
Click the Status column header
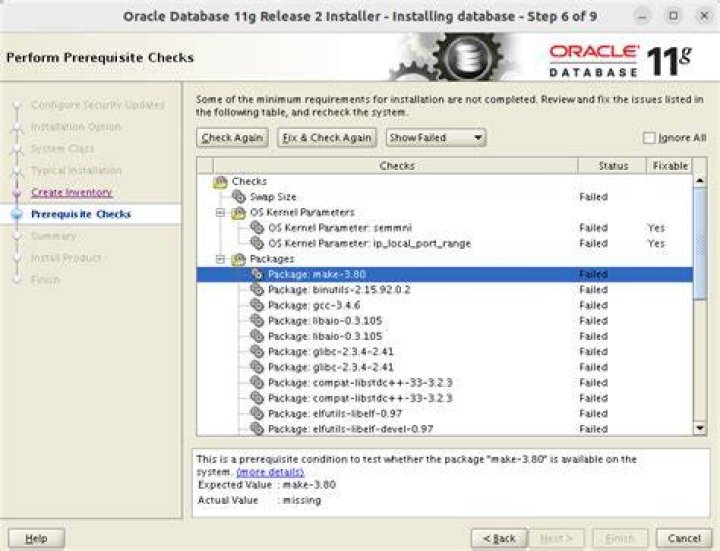(x=613, y=166)
